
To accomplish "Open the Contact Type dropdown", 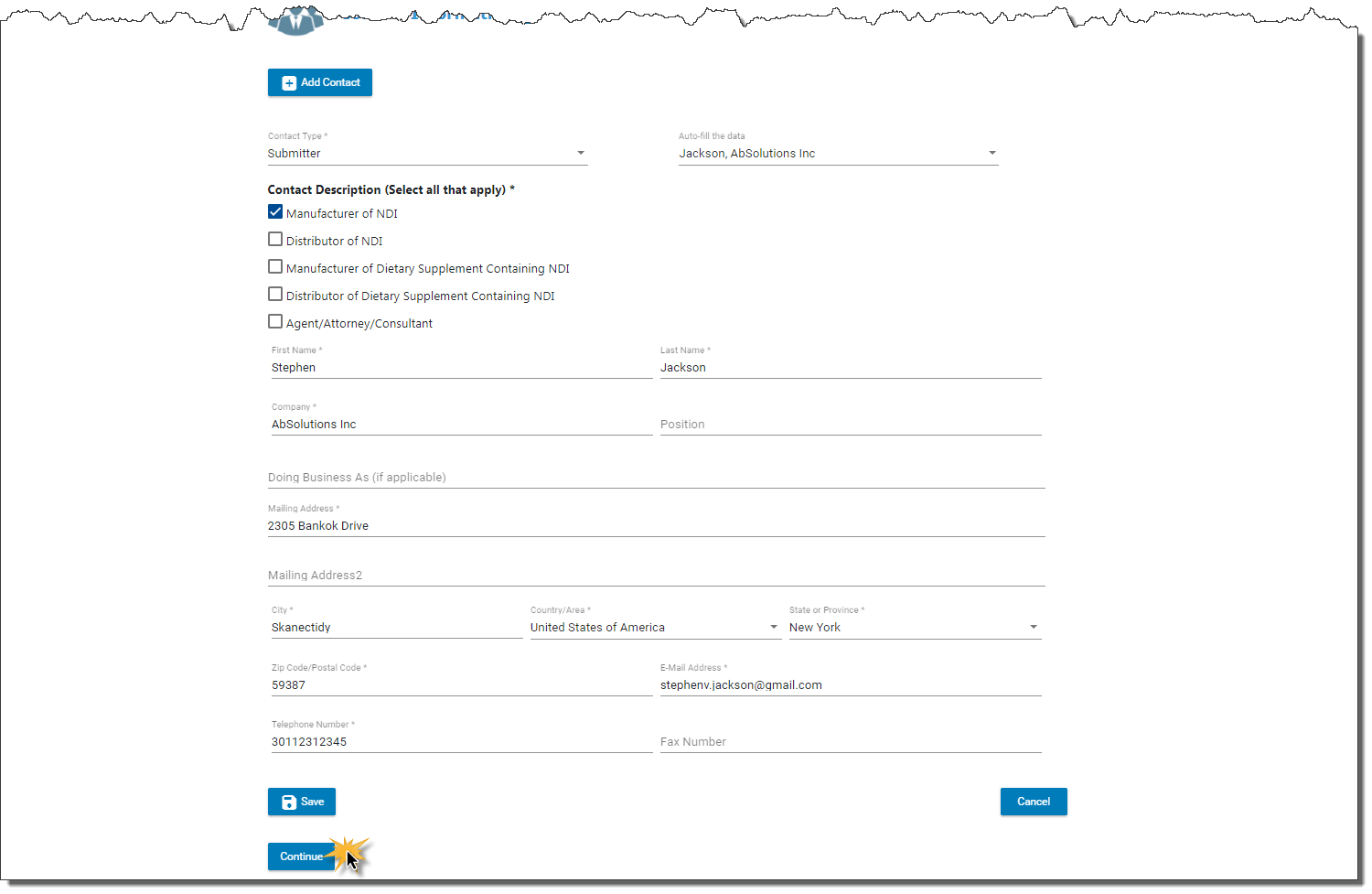I will coord(580,154).
